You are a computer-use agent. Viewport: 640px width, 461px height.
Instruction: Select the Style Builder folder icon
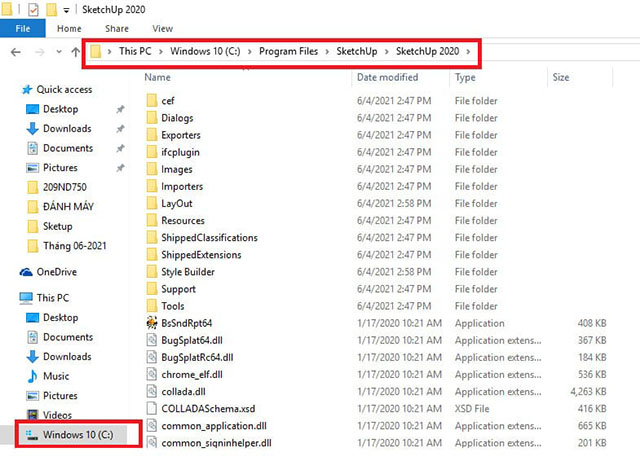point(152,272)
